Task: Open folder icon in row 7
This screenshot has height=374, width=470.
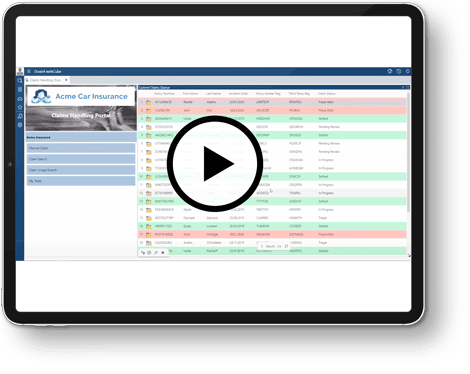Action: (149, 152)
